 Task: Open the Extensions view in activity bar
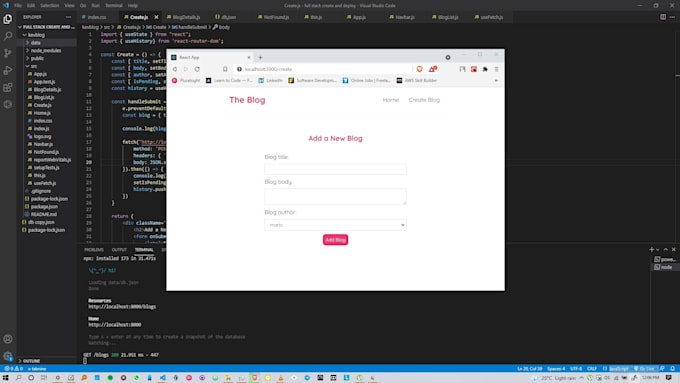8,87
